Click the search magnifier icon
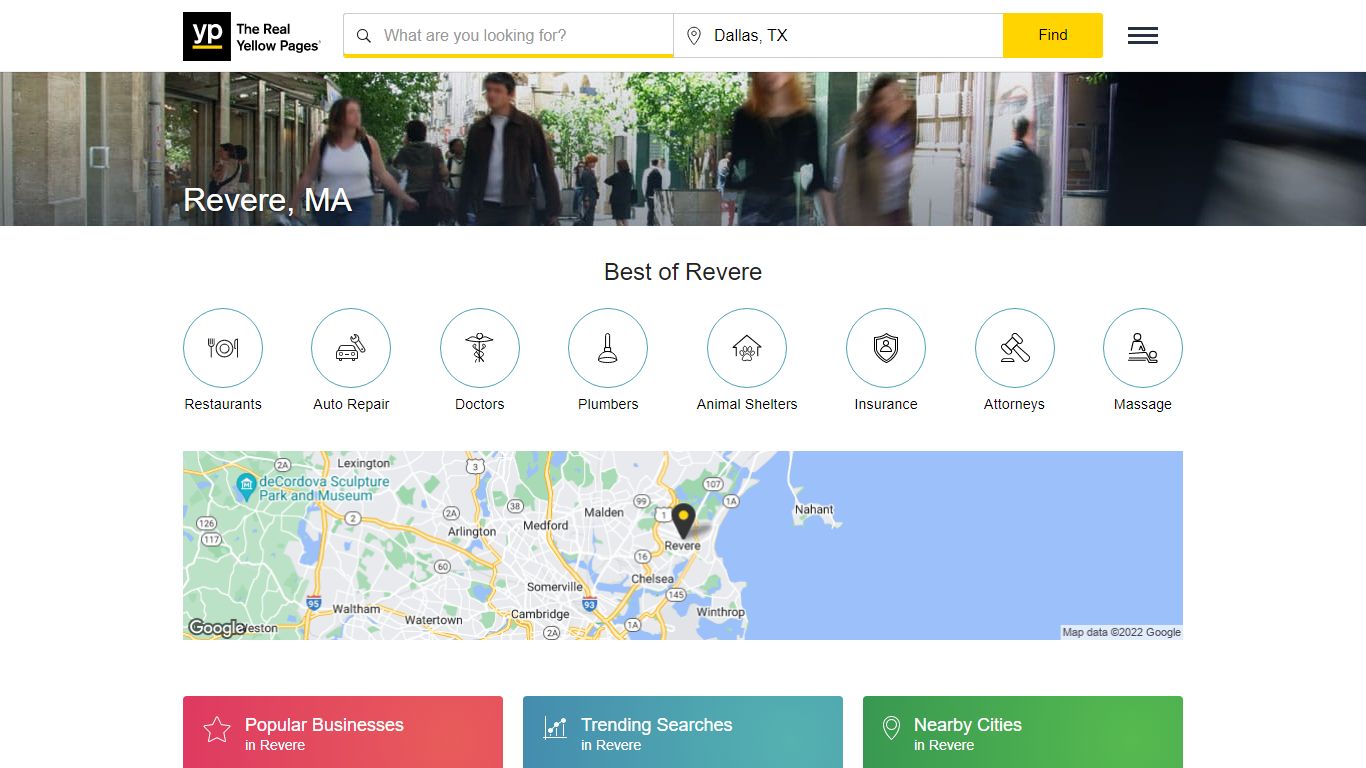The width and height of the screenshot is (1366, 768). 364,35
